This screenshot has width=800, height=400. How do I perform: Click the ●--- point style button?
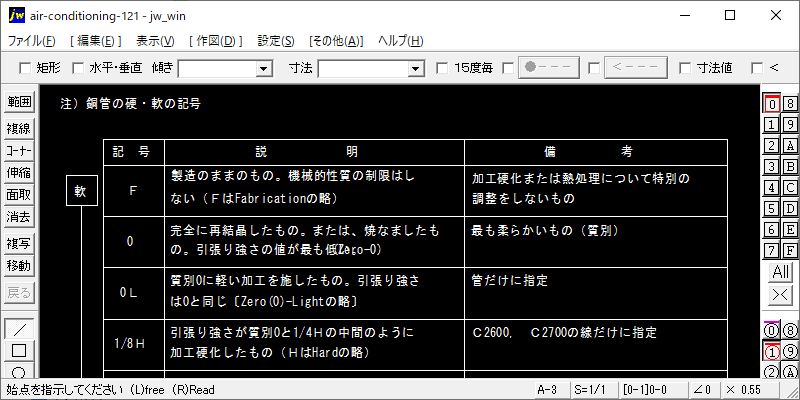(x=549, y=68)
